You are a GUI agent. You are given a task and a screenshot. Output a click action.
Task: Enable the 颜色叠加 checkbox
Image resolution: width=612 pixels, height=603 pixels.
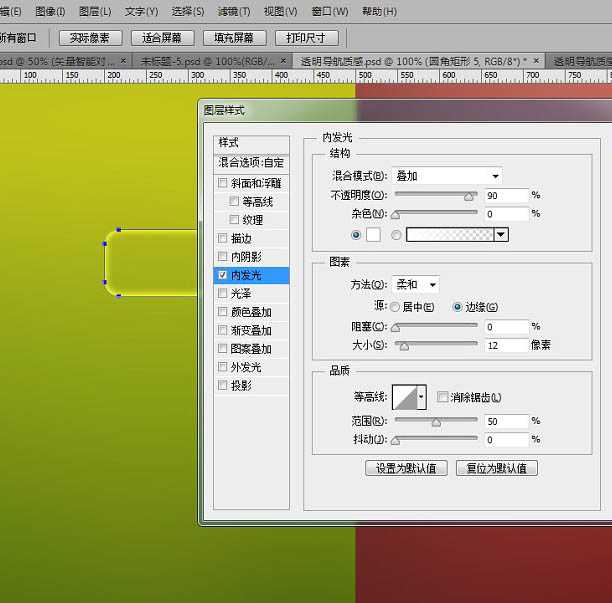[222, 312]
